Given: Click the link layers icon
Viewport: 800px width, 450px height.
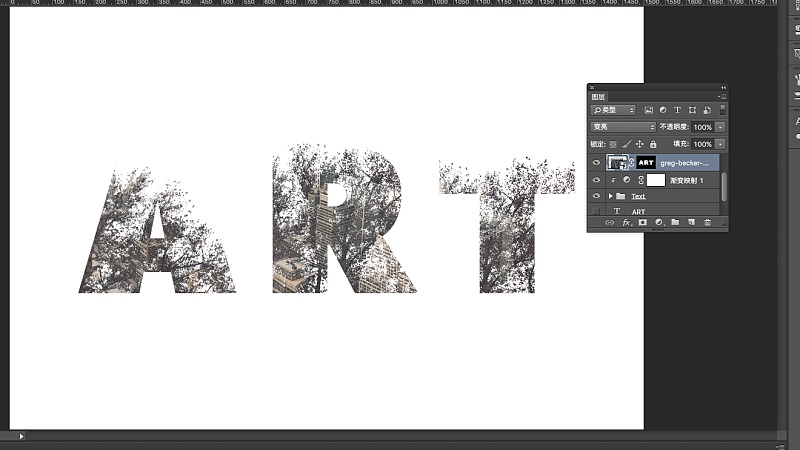Looking at the screenshot, I should pyautogui.click(x=609, y=222).
